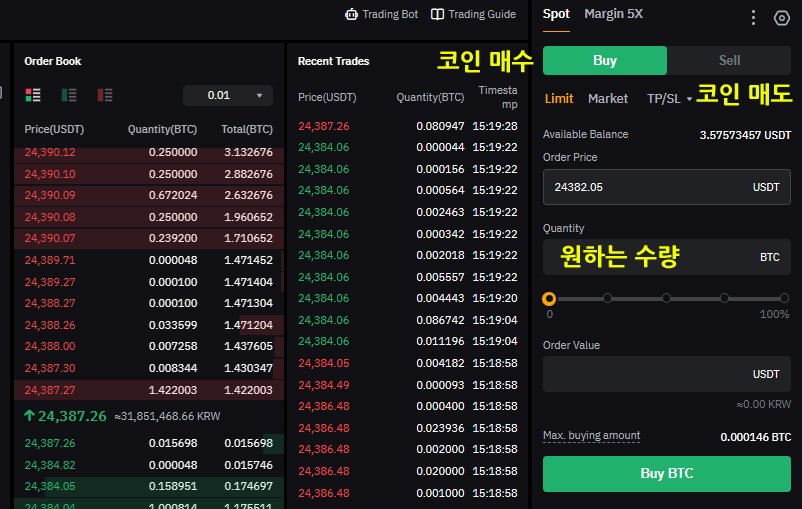Click the Order Value USDT input field

(x=666, y=374)
